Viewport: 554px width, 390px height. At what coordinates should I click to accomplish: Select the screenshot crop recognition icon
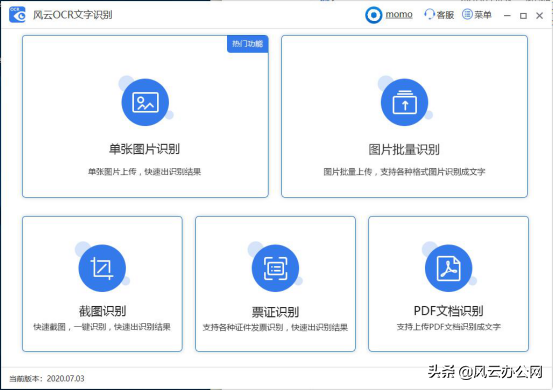[102, 268]
